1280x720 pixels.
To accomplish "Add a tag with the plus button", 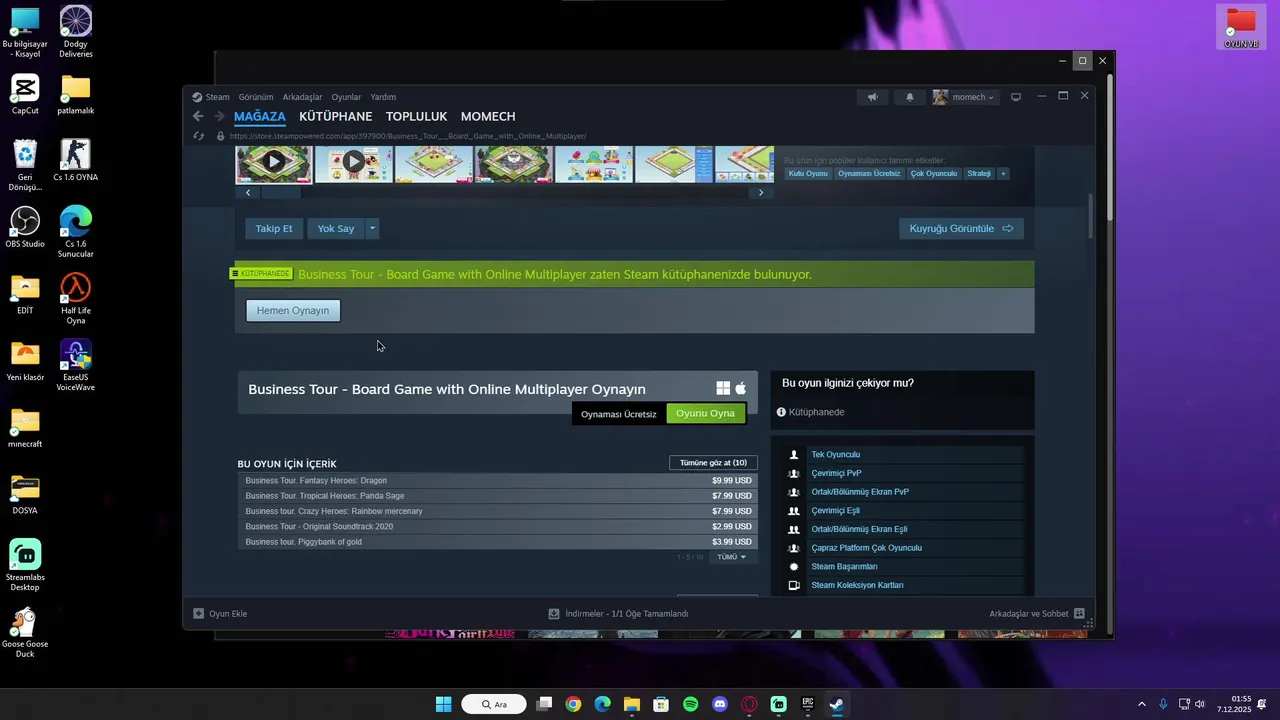I will [1003, 173].
